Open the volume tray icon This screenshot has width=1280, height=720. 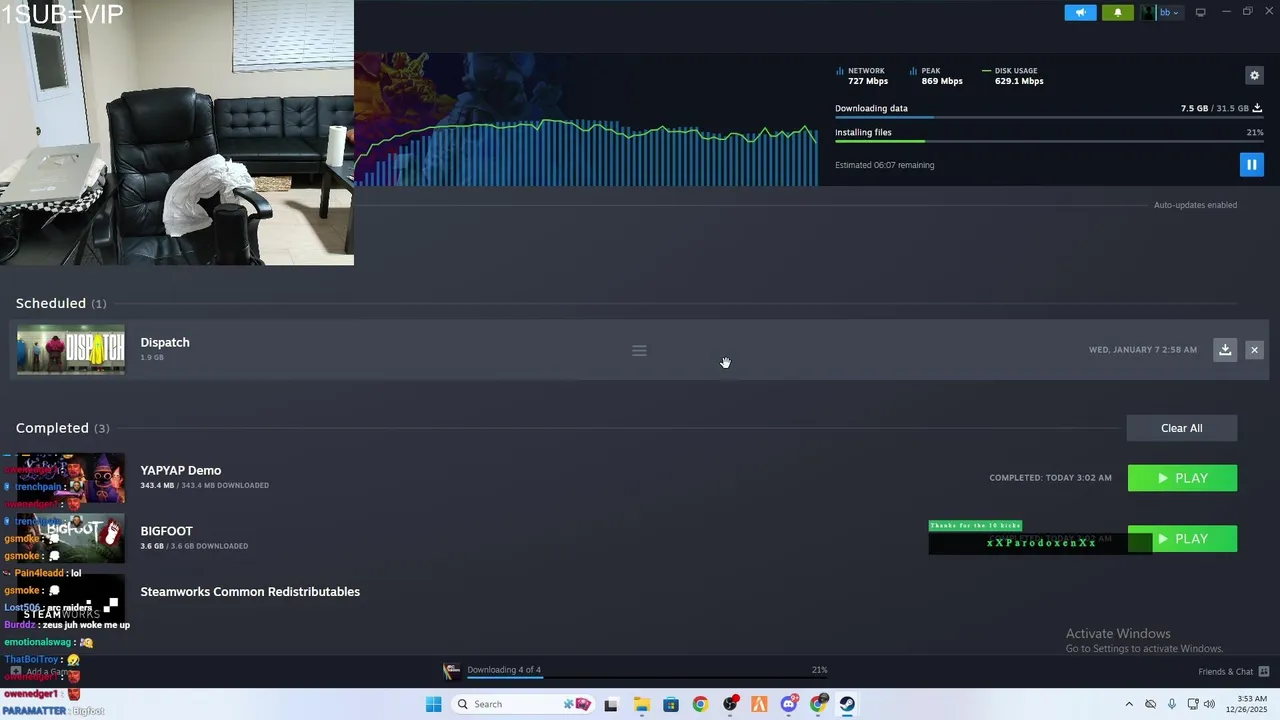pyautogui.click(x=1209, y=704)
